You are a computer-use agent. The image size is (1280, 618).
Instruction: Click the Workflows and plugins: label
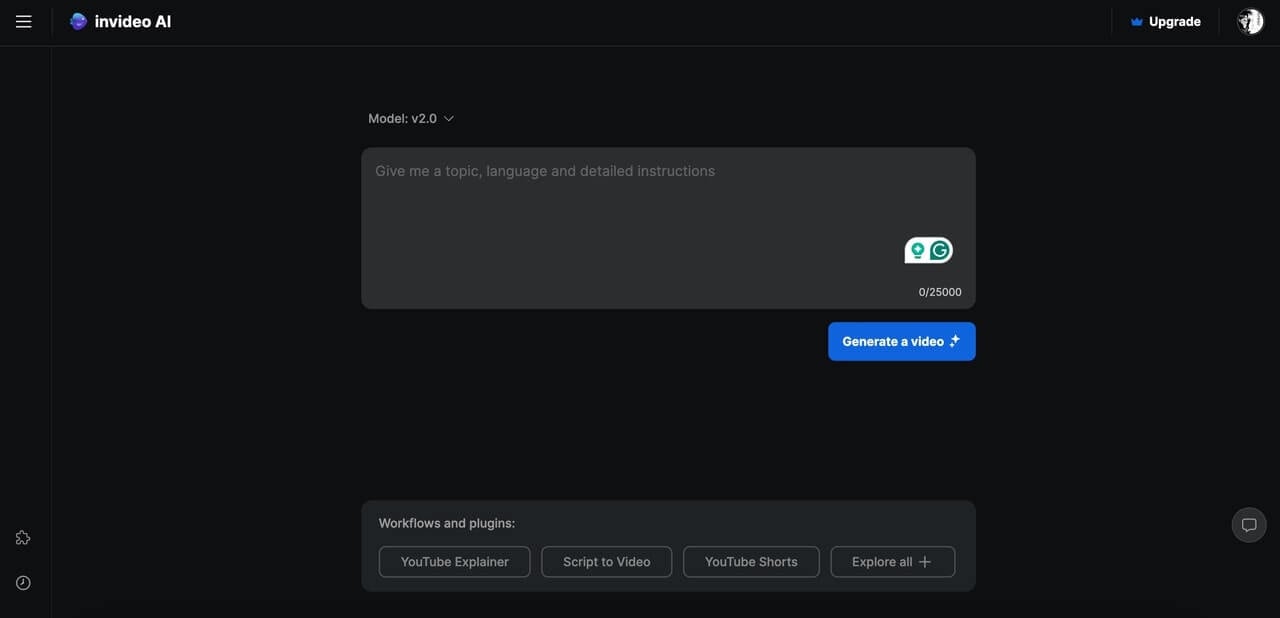[447, 523]
